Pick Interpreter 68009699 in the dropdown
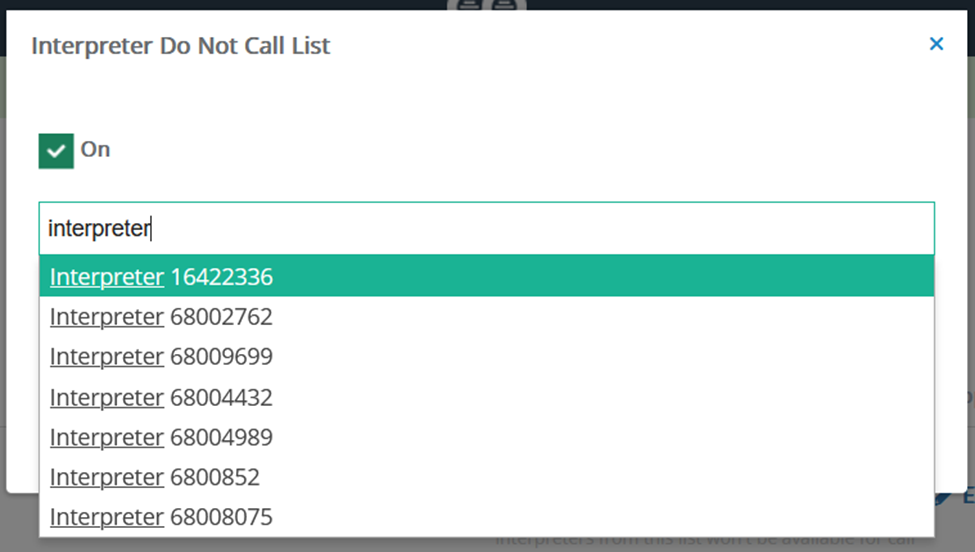 click(486, 357)
